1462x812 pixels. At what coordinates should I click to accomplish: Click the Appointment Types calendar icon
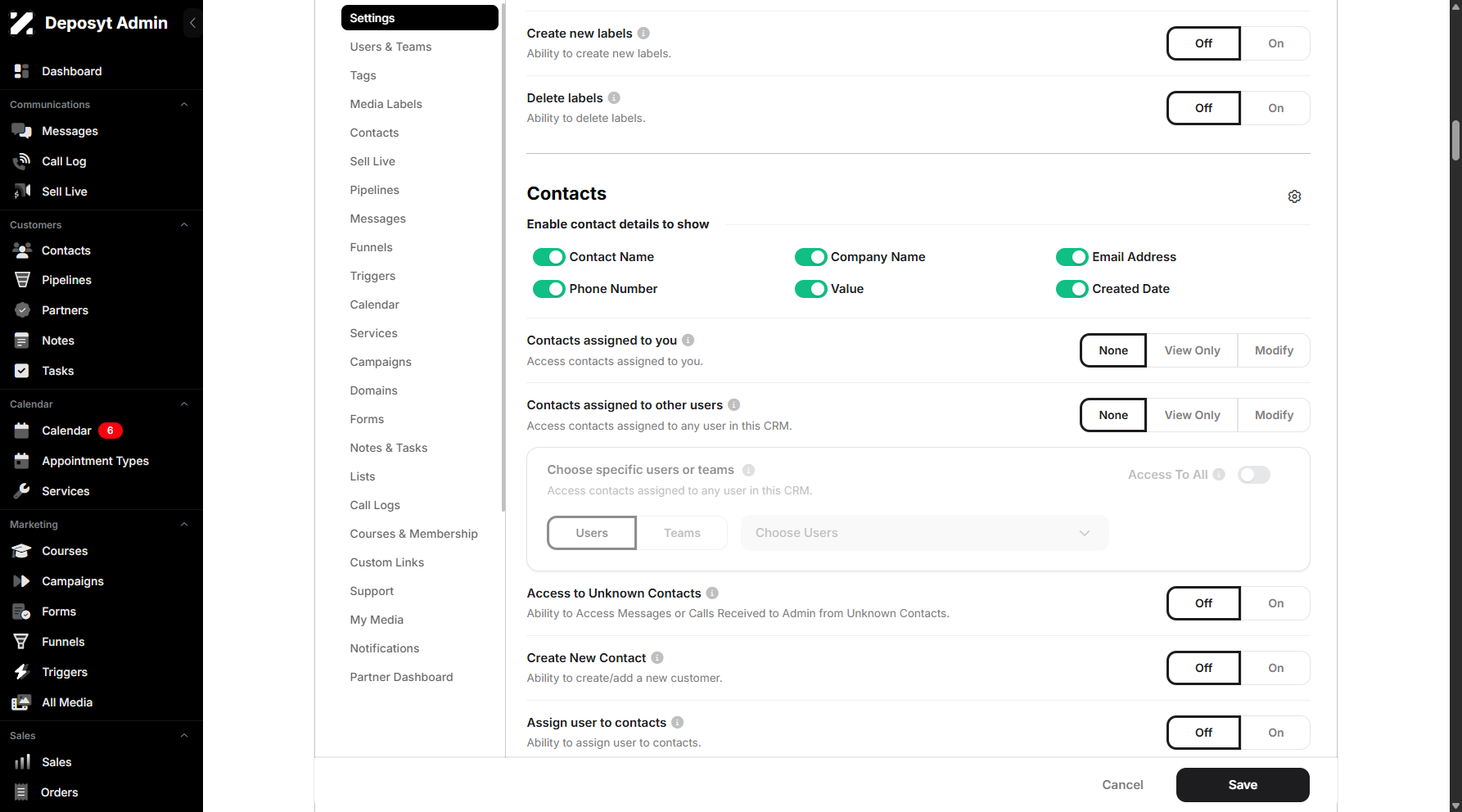click(x=22, y=461)
